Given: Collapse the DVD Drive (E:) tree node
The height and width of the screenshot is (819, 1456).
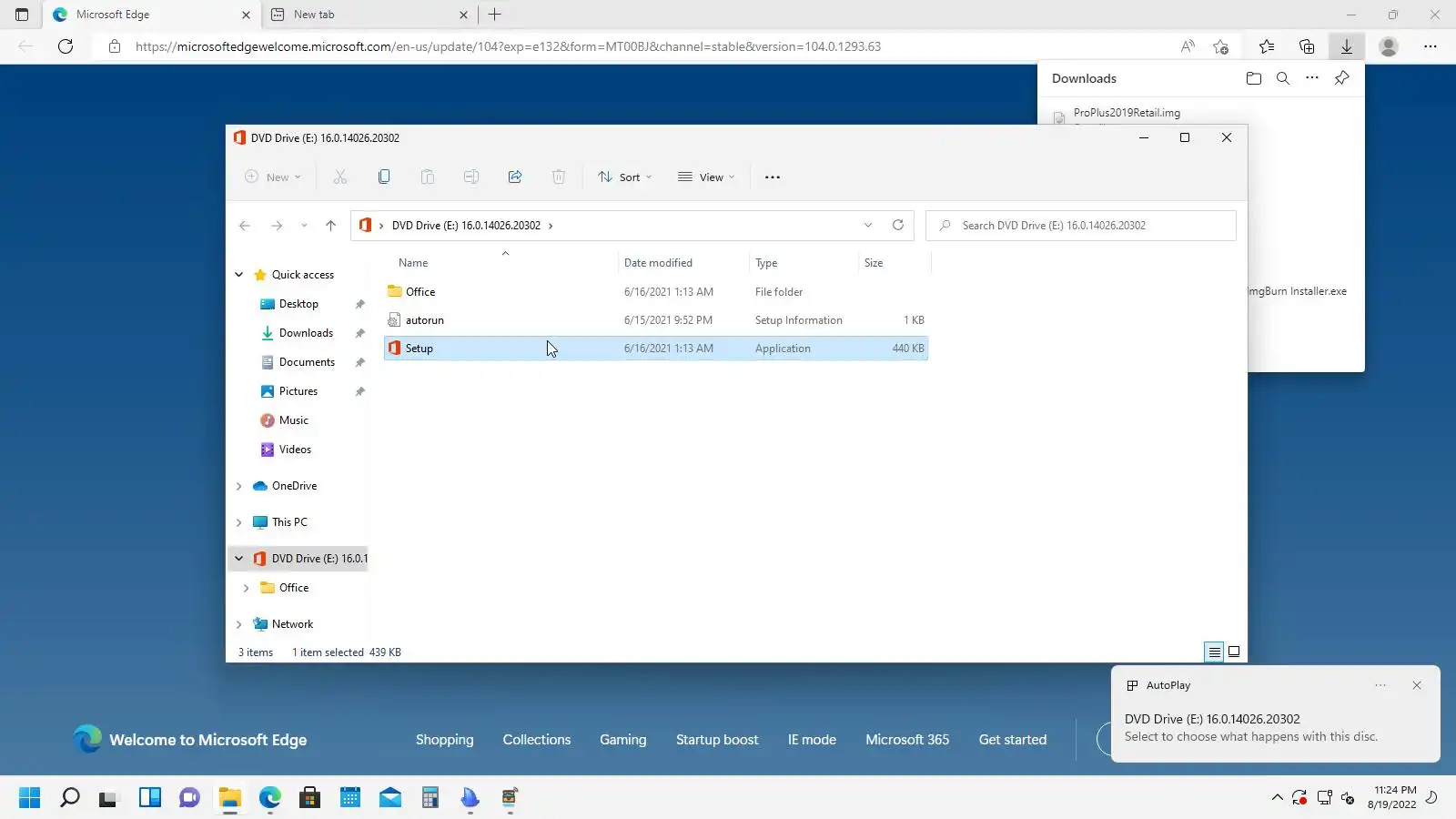Looking at the screenshot, I should coord(239,559).
